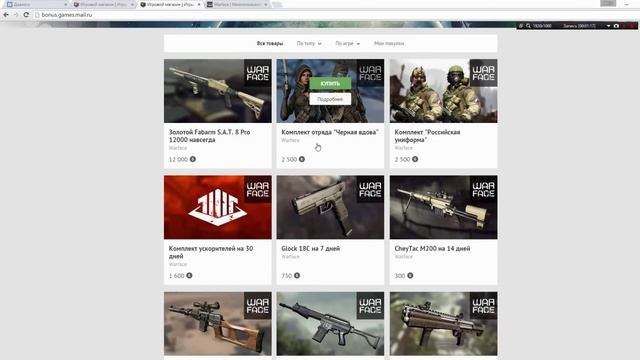Open the brown shotgun thumbnail in the bottom row
This screenshot has width=640, height=360.
tap(443, 324)
